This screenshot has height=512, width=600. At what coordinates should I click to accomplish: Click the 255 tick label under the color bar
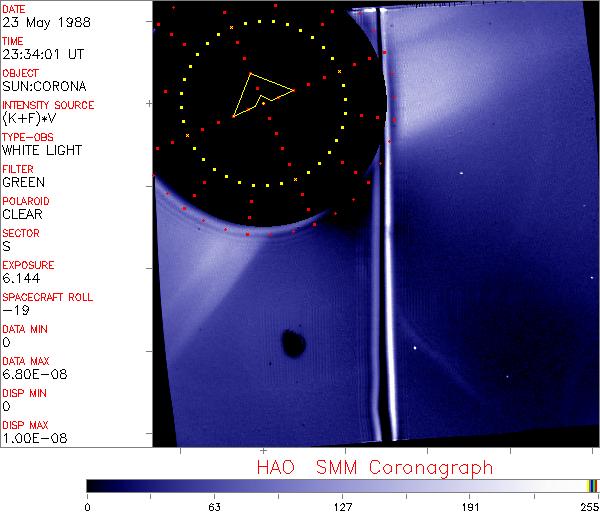tap(589, 505)
